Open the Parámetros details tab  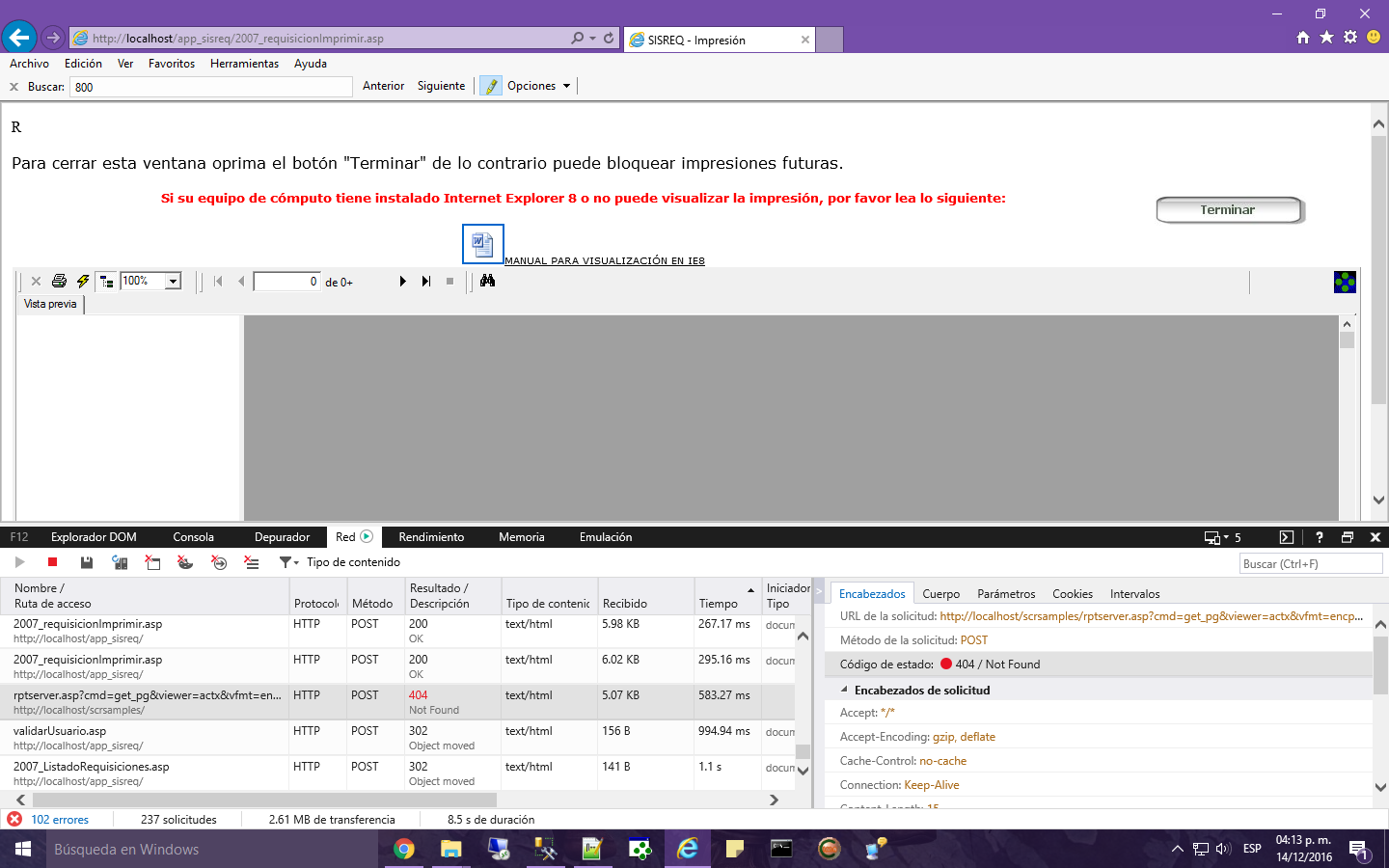1006,594
